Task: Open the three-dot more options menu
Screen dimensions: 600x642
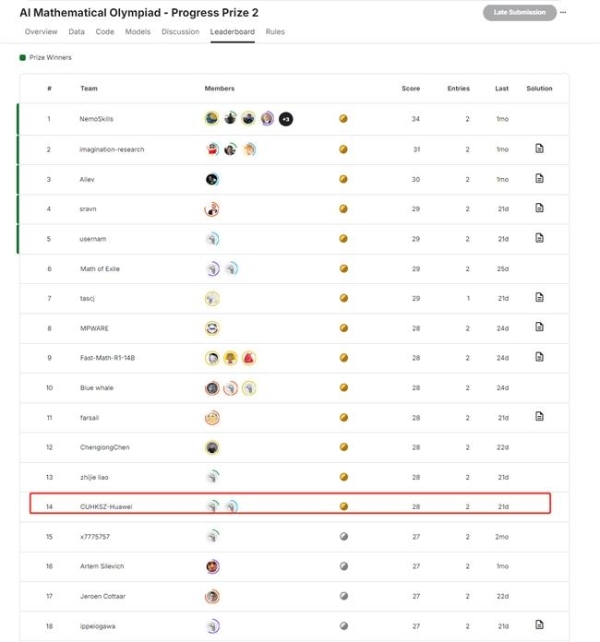Action: coord(563,12)
